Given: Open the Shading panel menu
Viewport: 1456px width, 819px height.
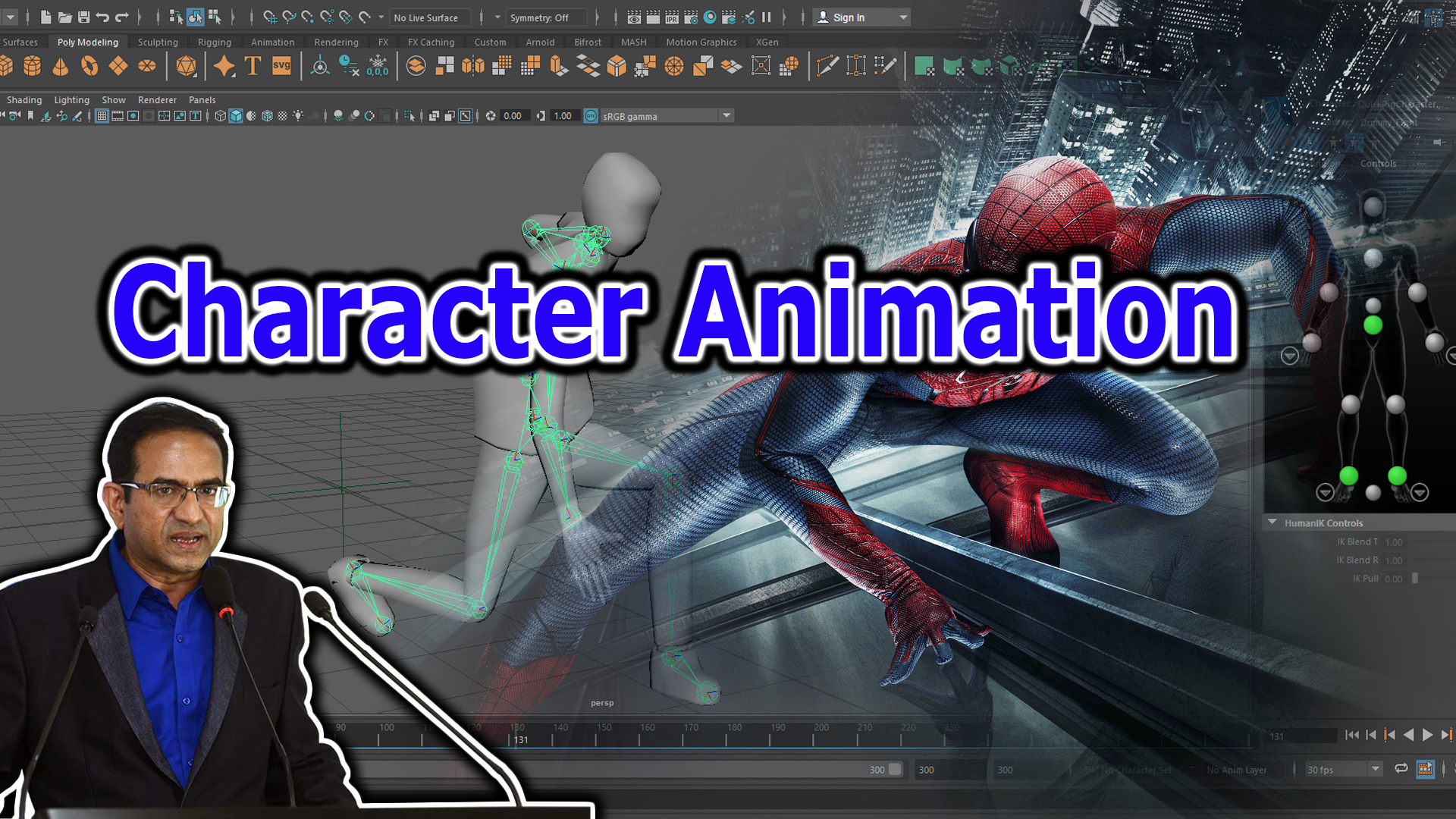Looking at the screenshot, I should pos(24,100).
